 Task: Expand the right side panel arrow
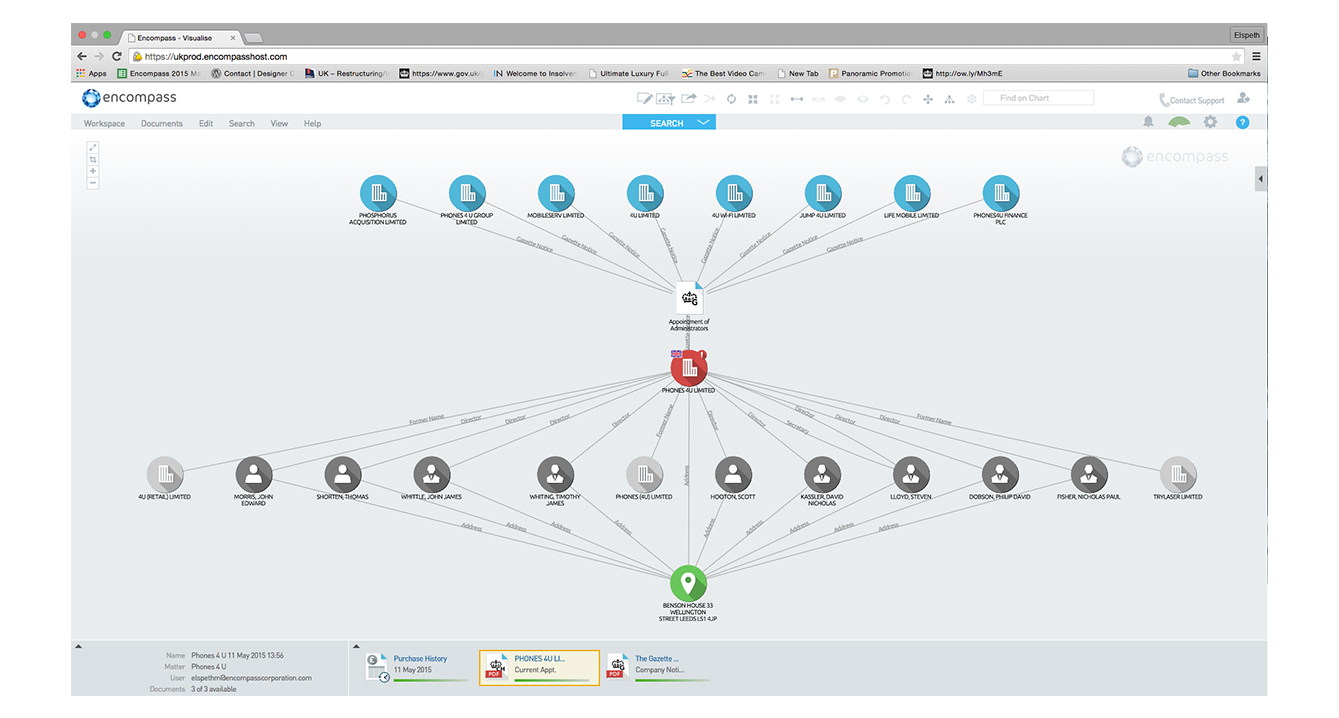(x=1261, y=178)
